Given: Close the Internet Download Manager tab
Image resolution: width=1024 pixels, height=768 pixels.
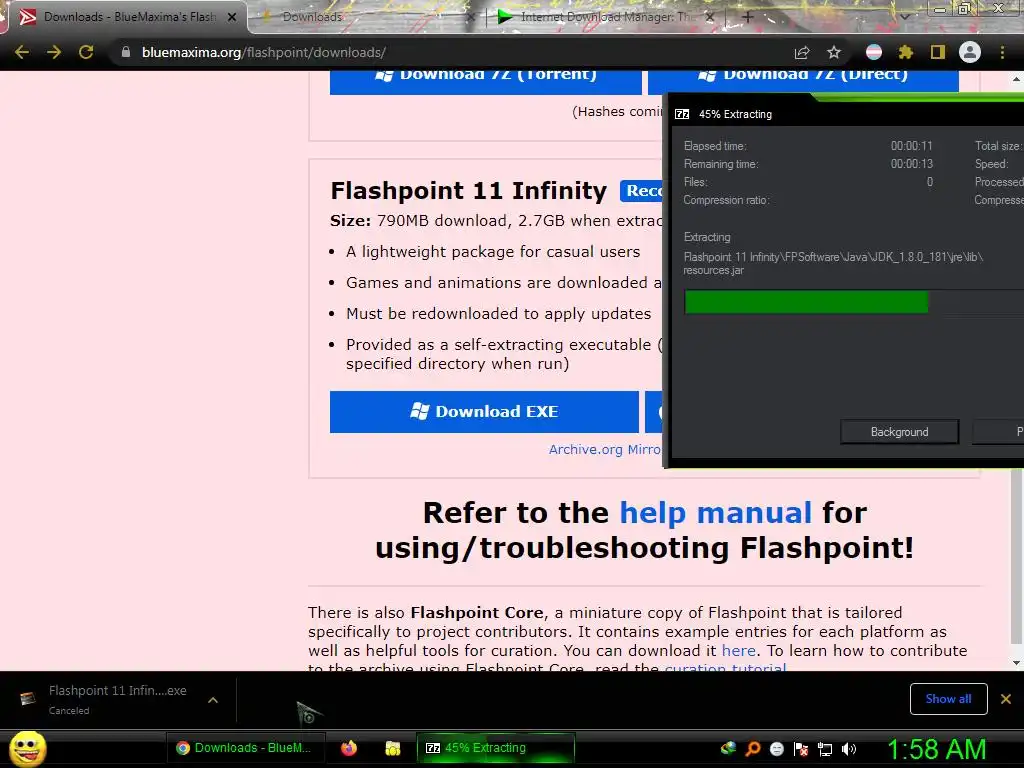Looking at the screenshot, I should (x=711, y=17).
